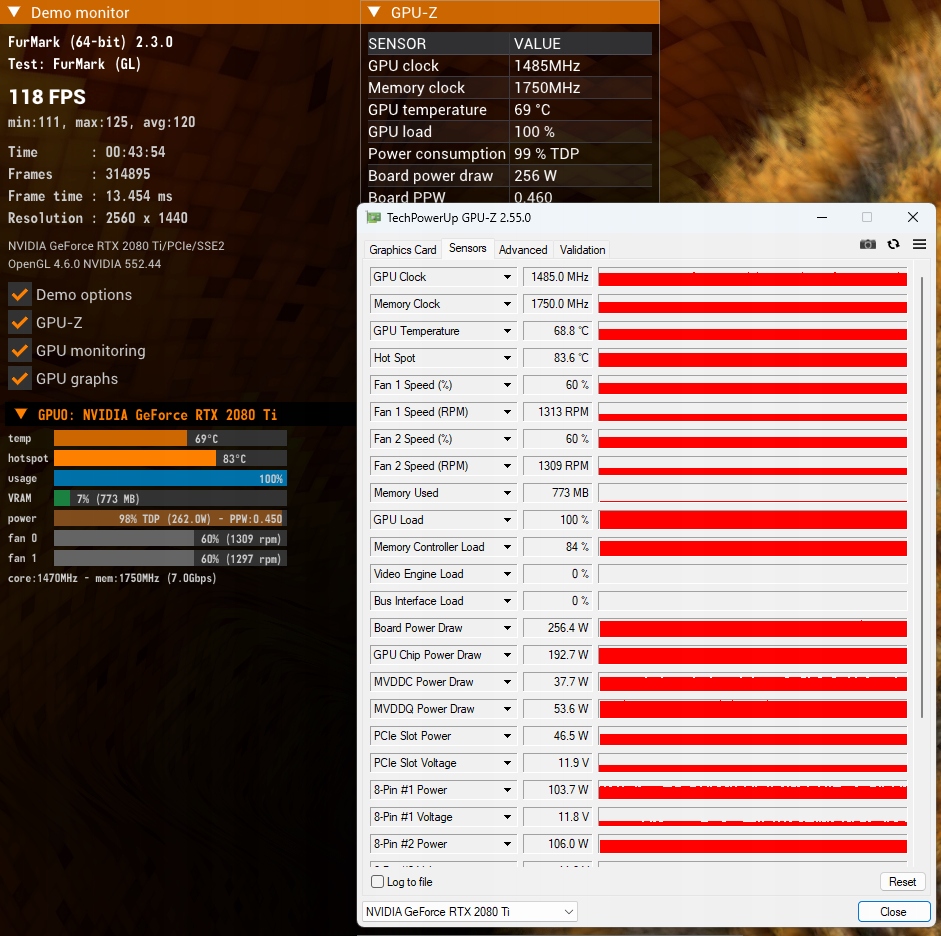The width and height of the screenshot is (941, 936).
Task: Click the Board Power Draw 256.4 W value
Action: pyautogui.click(x=558, y=628)
